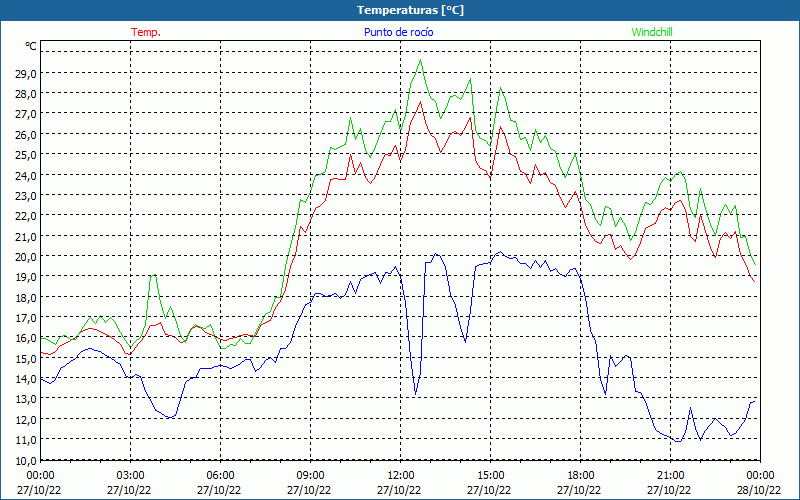Click the 27/10/22 date under 12:00
Viewport: 800px width, 500px height.
click(x=399, y=490)
